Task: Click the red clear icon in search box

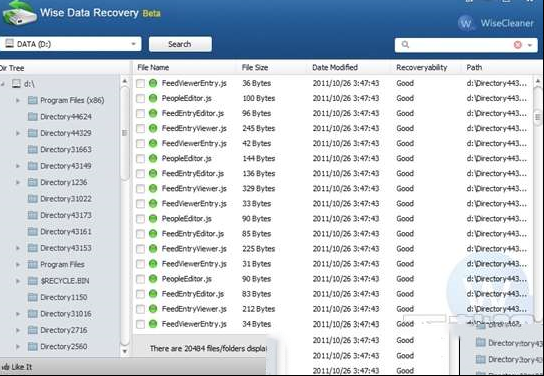Action: click(x=518, y=45)
